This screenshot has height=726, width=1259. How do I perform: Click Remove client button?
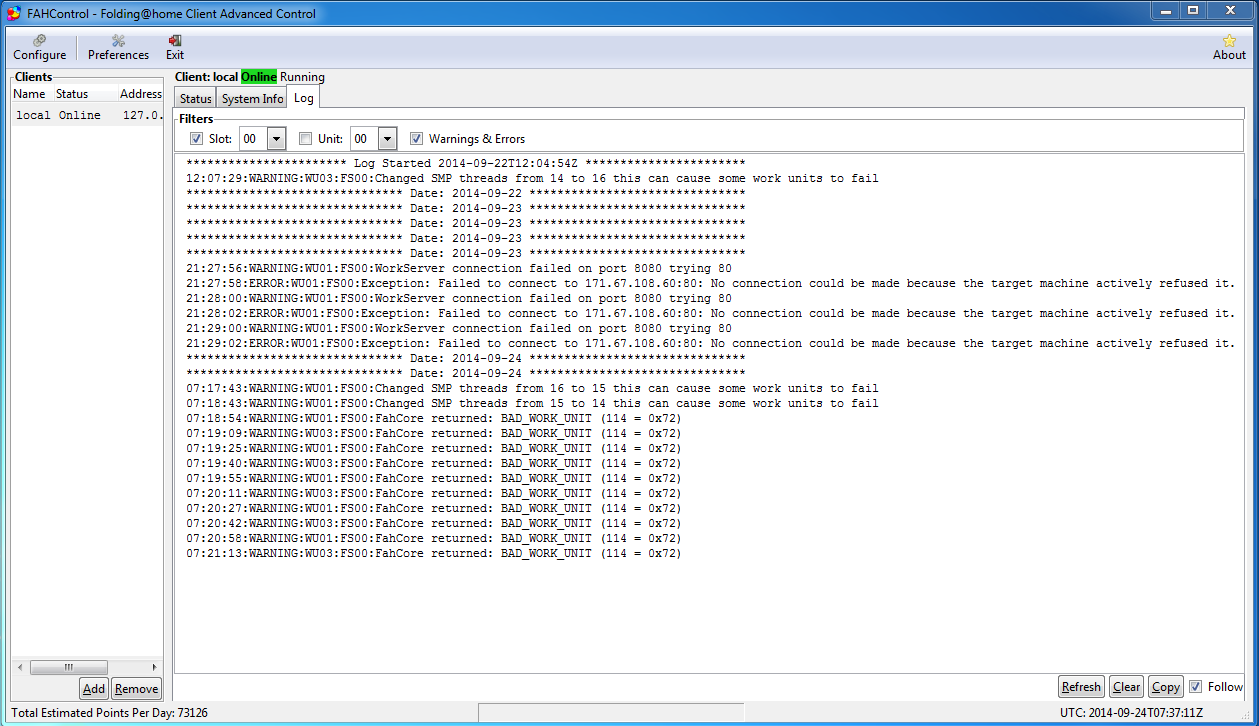click(136, 688)
